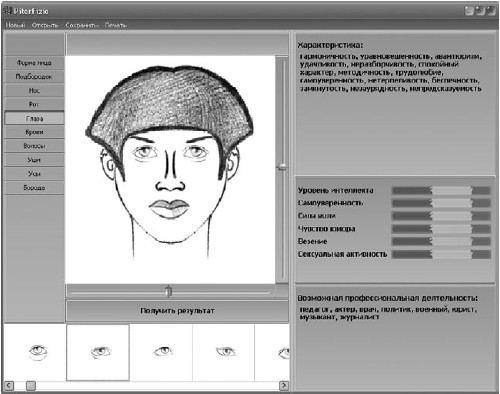The image size is (500, 394).
Task: Click the Возможная профессиональная деятельность: heading
Action: (388, 298)
